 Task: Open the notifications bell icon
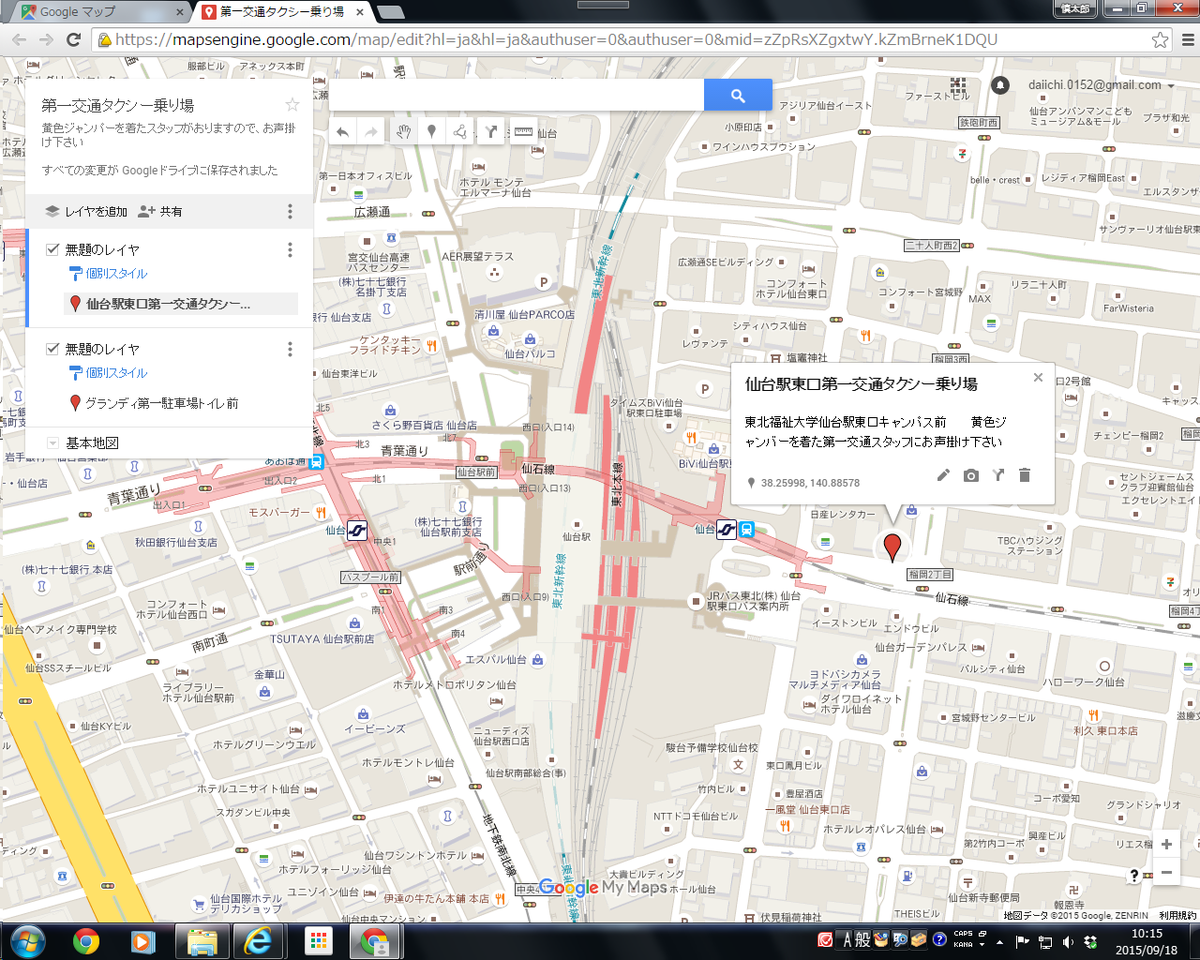coord(1000,85)
